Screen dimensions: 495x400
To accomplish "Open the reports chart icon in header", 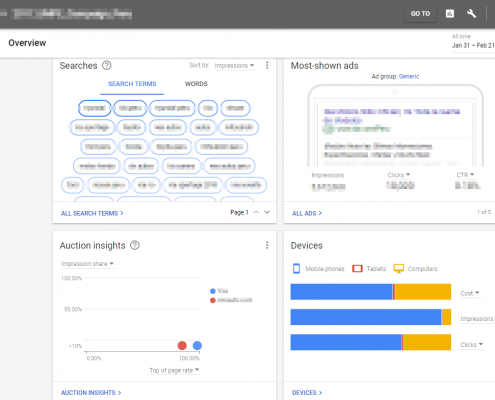I will (450, 14).
